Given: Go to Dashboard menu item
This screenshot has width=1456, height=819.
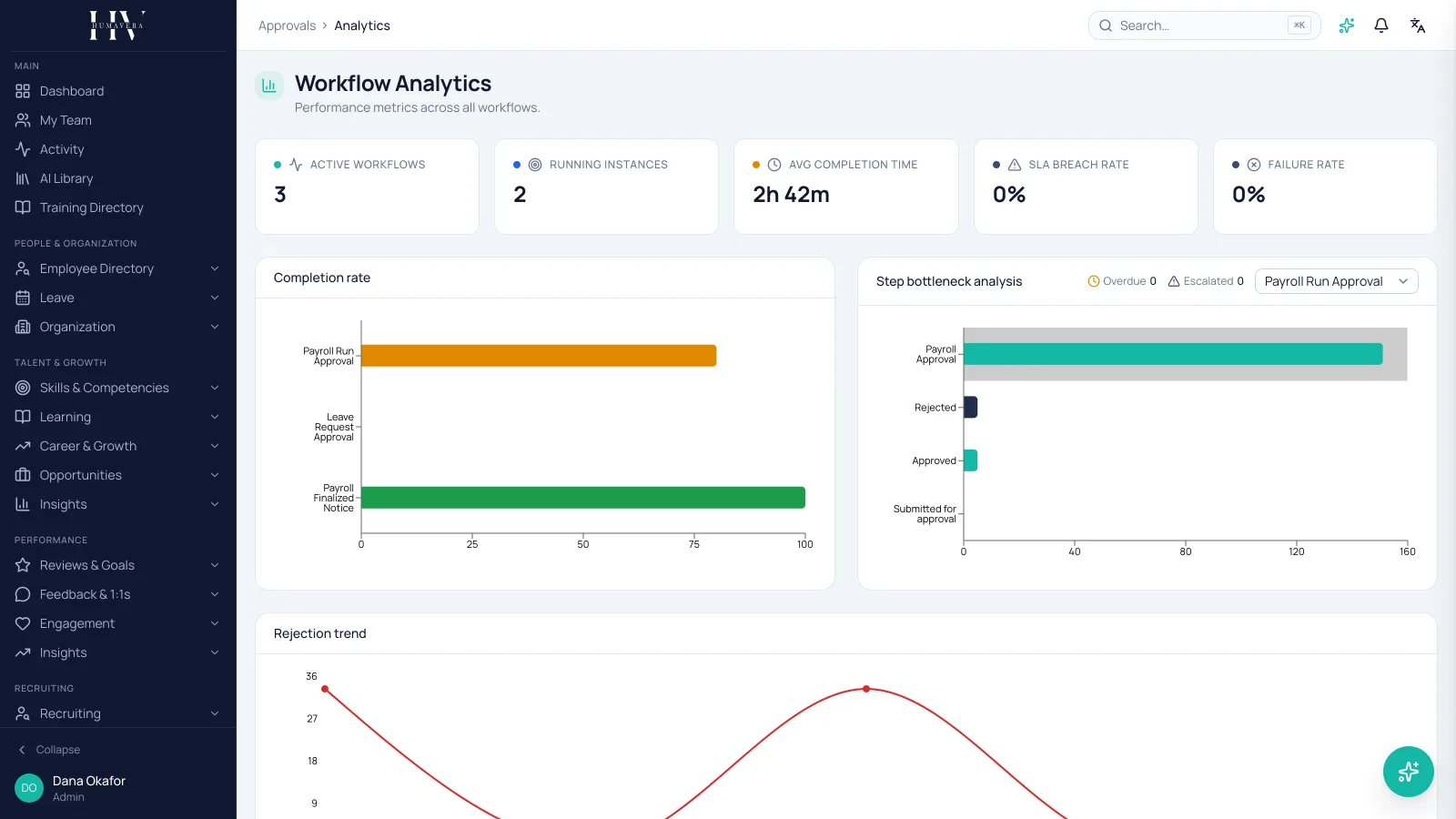Looking at the screenshot, I should tap(117, 91).
